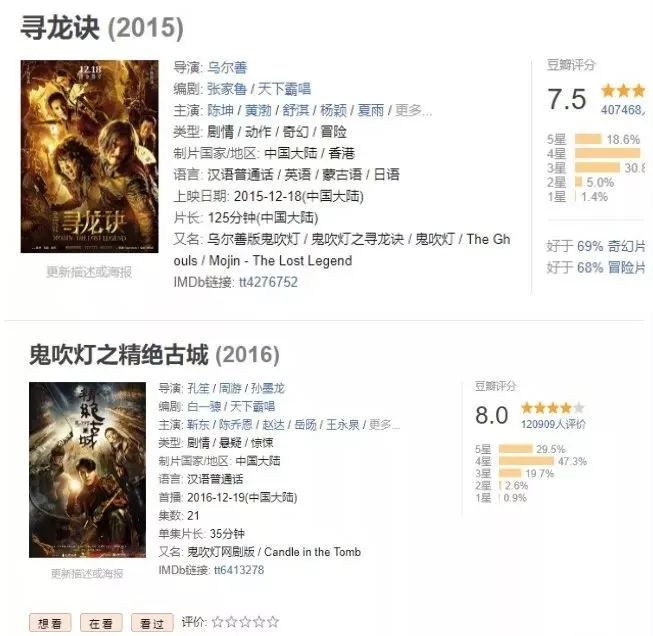Open the 精绝古城 series poster
This screenshot has width=653, height=636.
pyautogui.click(x=87, y=470)
